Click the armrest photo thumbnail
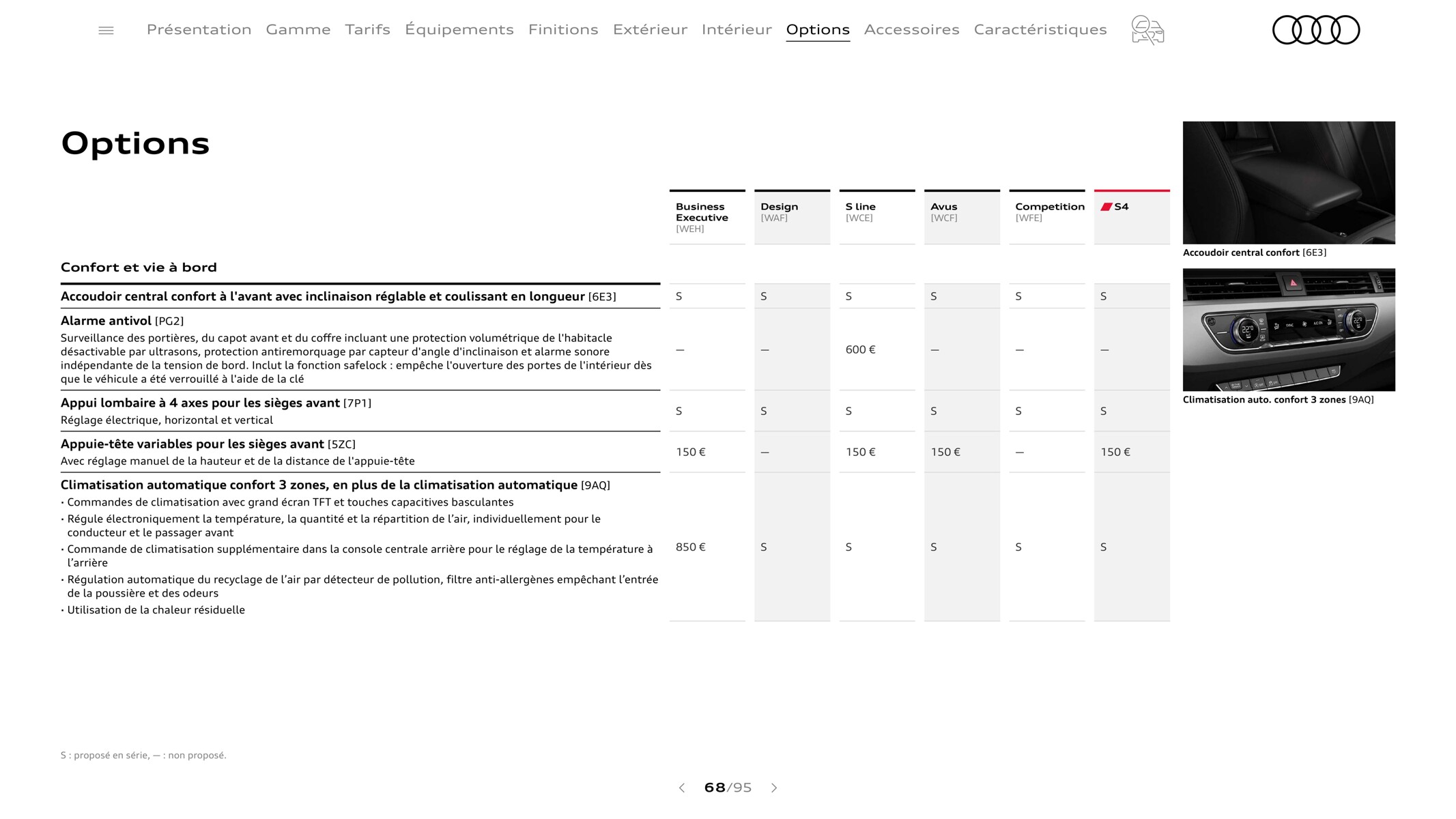The width and height of the screenshot is (1456, 819). (1289, 183)
